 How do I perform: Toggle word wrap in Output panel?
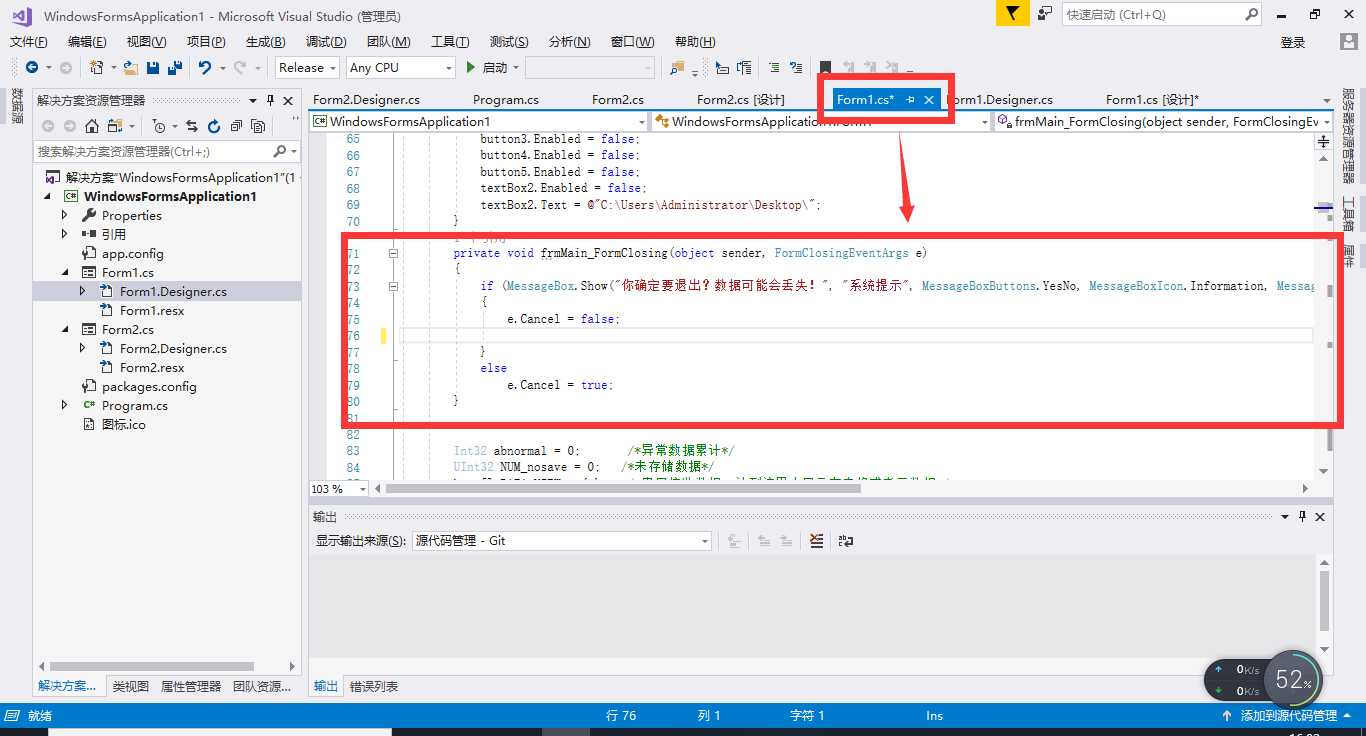pos(846,540)
